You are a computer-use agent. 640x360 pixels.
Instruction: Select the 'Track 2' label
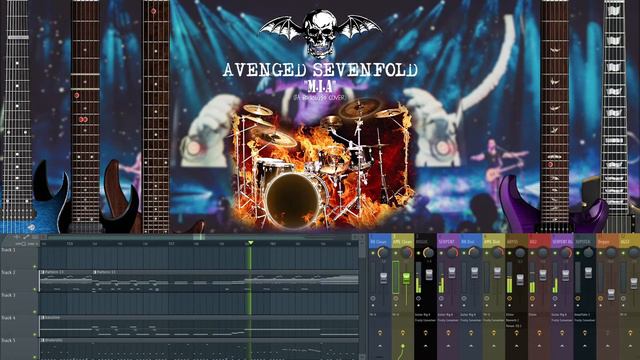8,272
